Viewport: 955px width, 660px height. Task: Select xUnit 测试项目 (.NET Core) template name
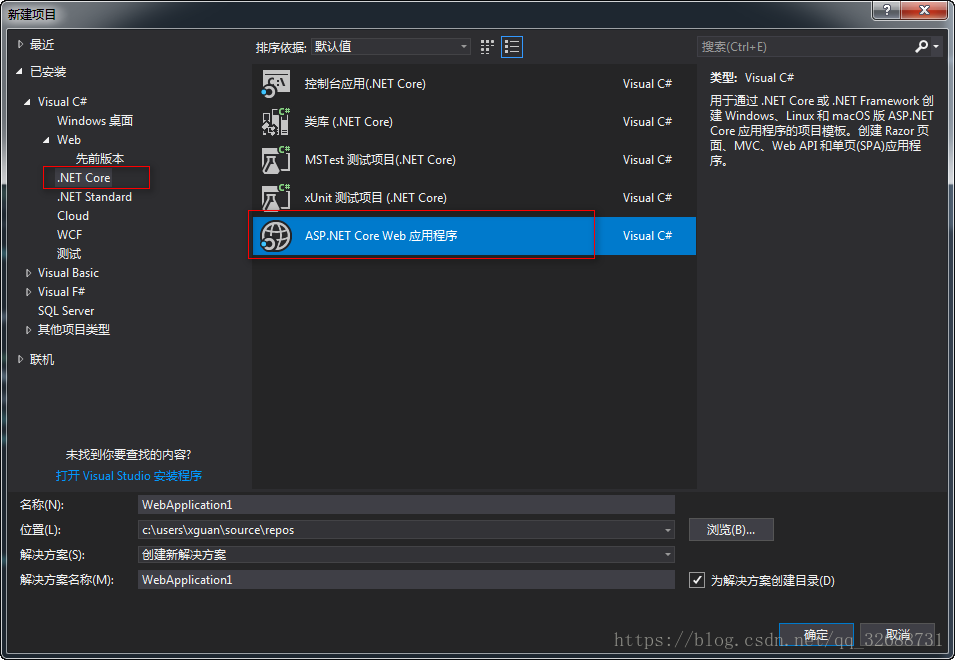[376, 198]
